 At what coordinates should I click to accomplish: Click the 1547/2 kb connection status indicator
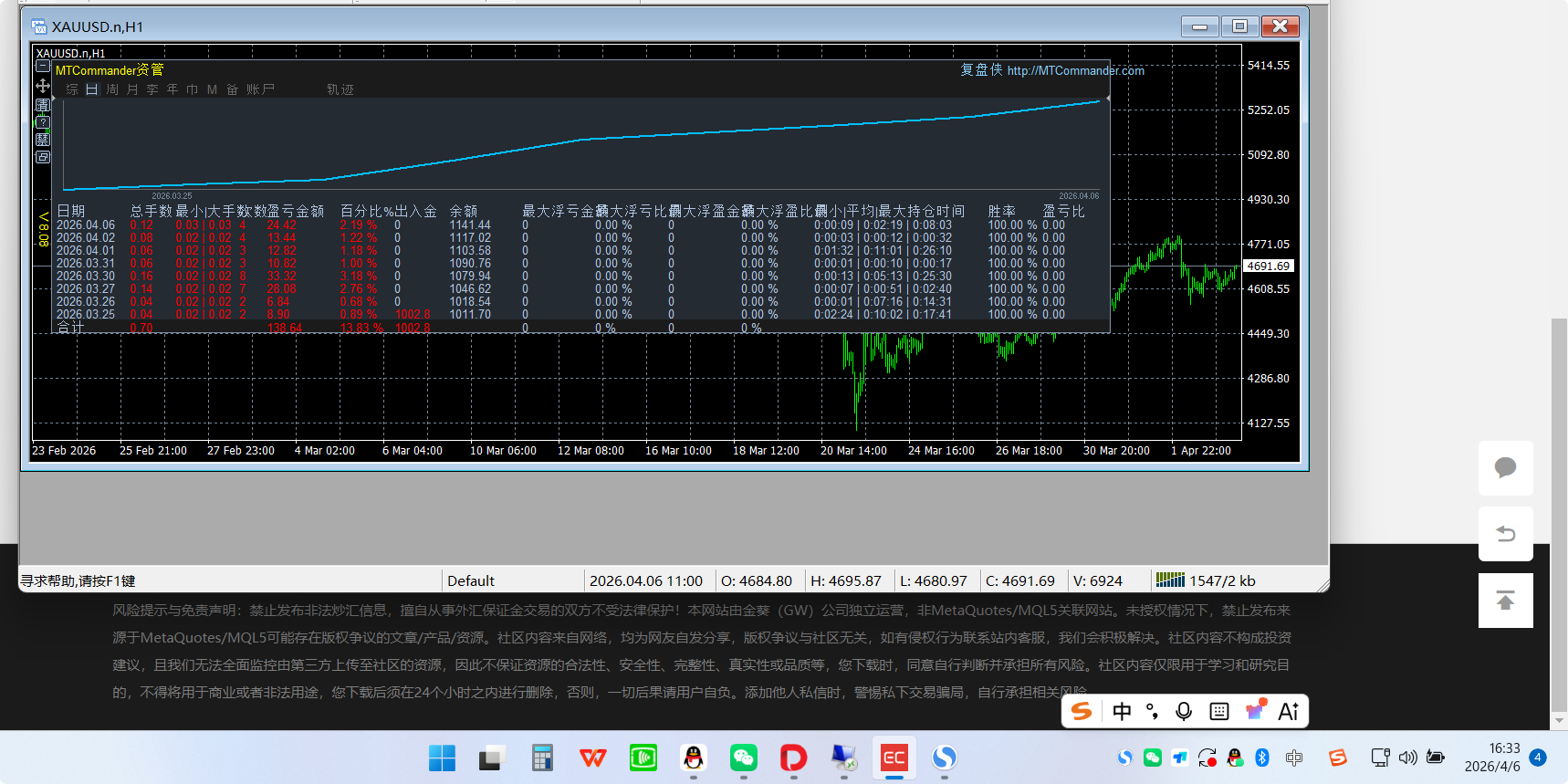1206,580
